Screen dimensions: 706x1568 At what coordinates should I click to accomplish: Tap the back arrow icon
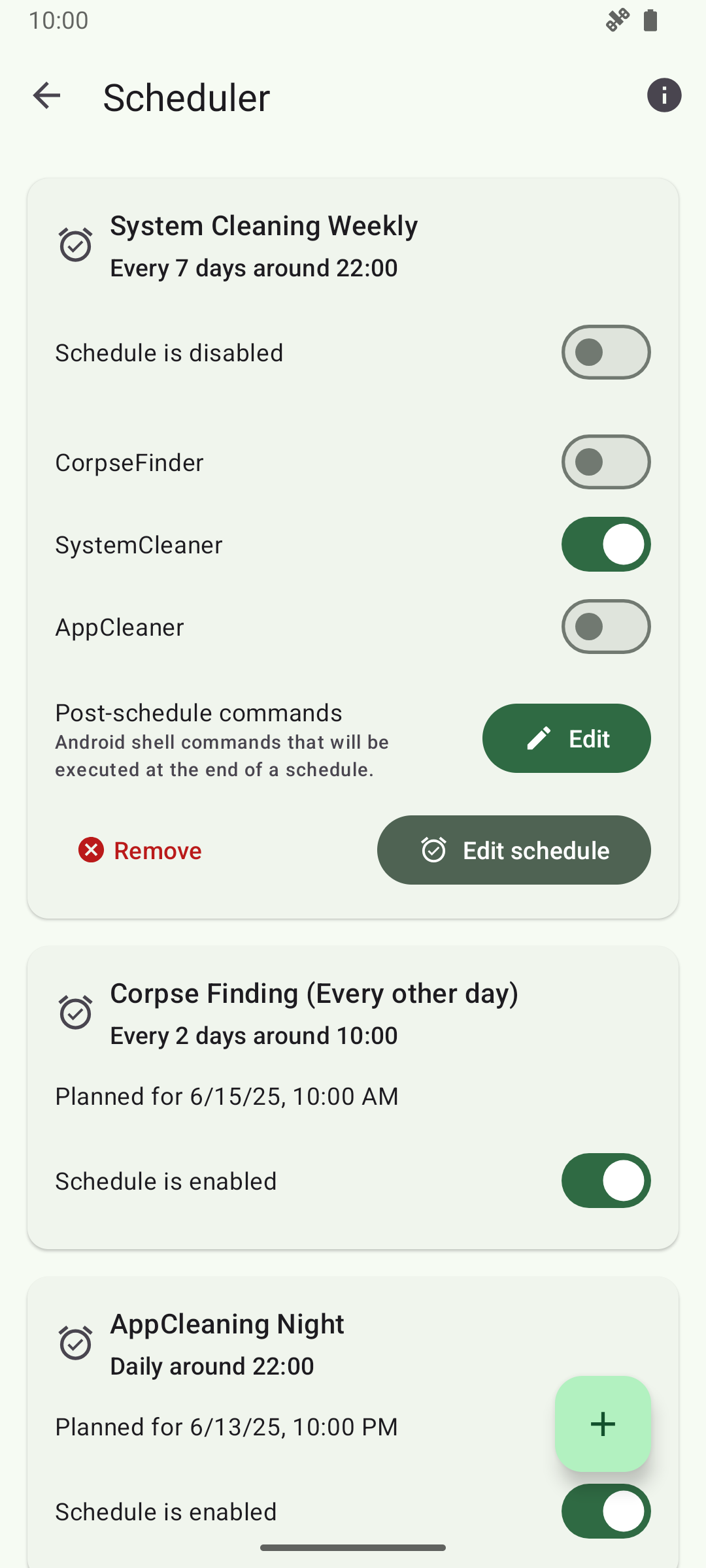pyautogui.click(x=46, y=96)
